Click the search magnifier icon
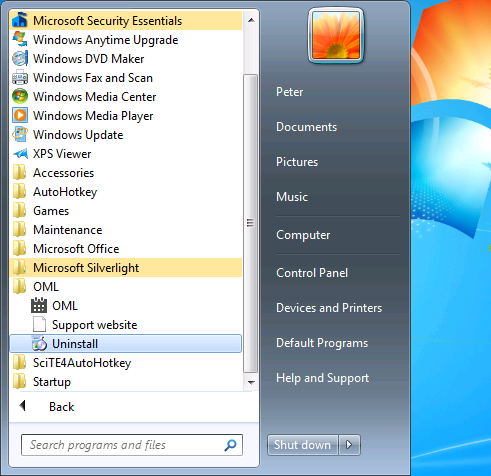 tap(230, 445)
